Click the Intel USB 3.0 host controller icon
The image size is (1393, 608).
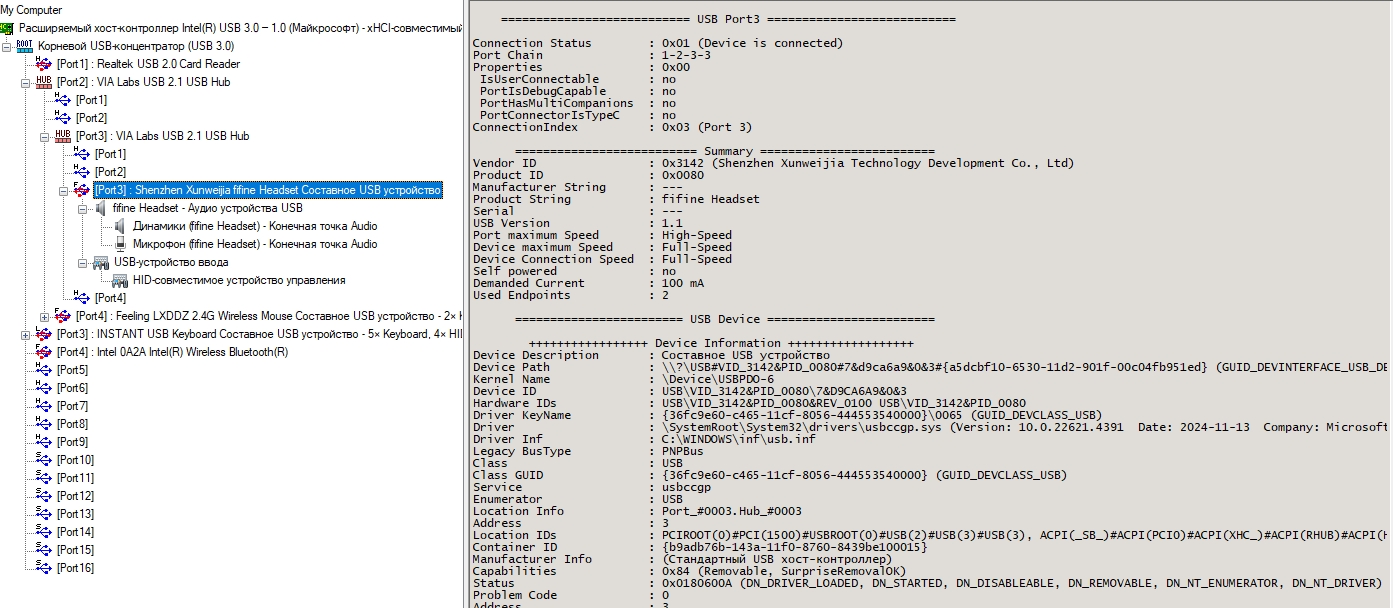(x=9, y=28)
